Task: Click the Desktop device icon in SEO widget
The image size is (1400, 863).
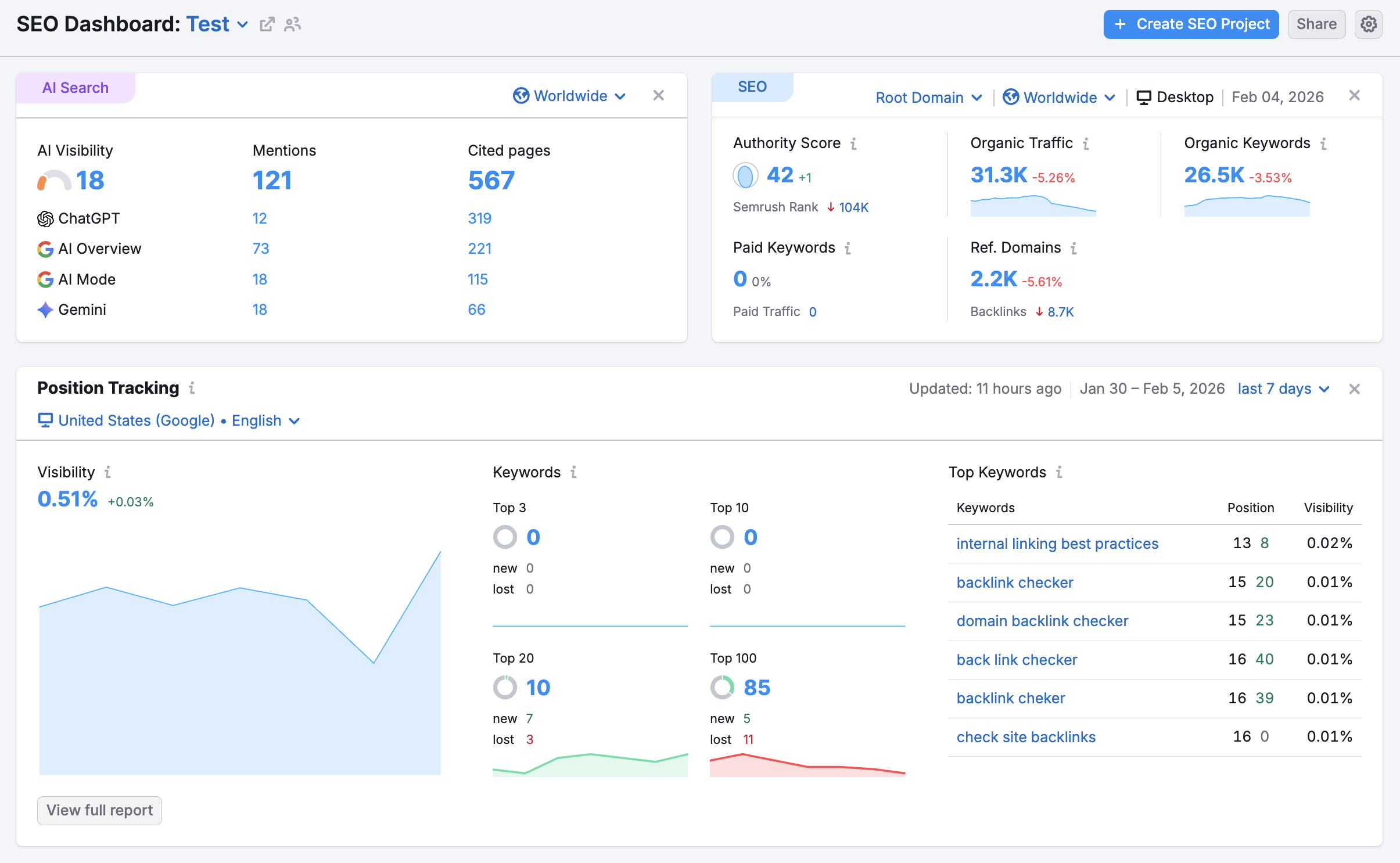Action: click(x=1143, y=97)
